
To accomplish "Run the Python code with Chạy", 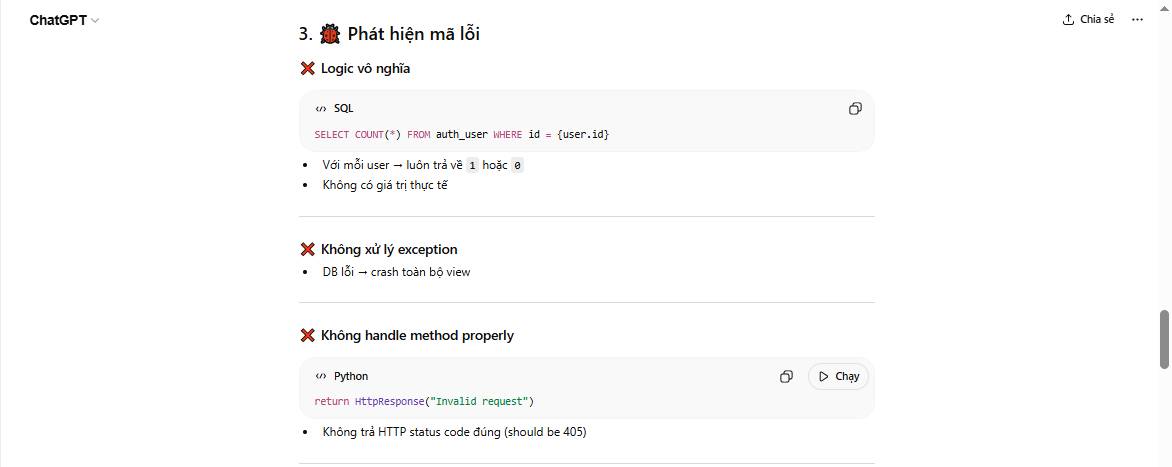I will click(x=838, y=376).
